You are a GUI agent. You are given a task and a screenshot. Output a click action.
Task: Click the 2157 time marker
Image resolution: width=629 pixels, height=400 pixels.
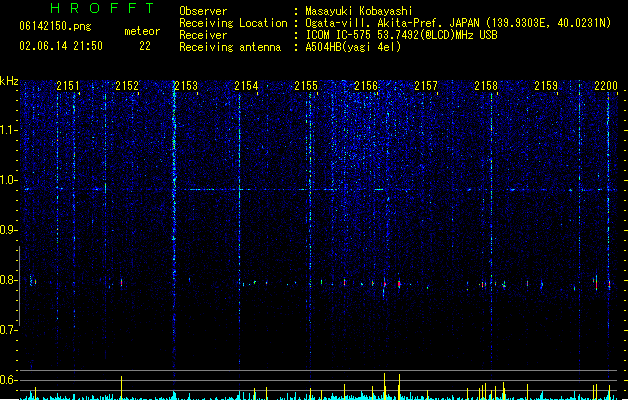click(426, 86)
